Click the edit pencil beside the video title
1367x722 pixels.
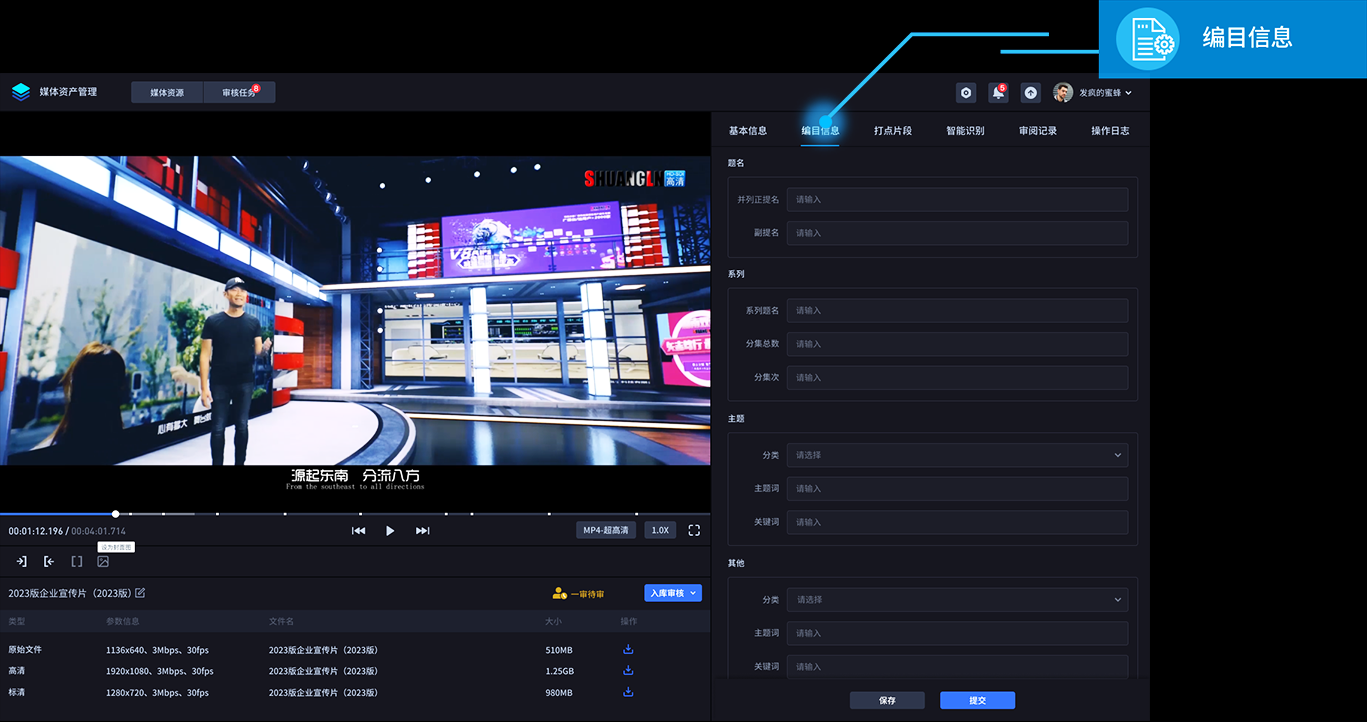pyautogui.click(x=140, y=593)
